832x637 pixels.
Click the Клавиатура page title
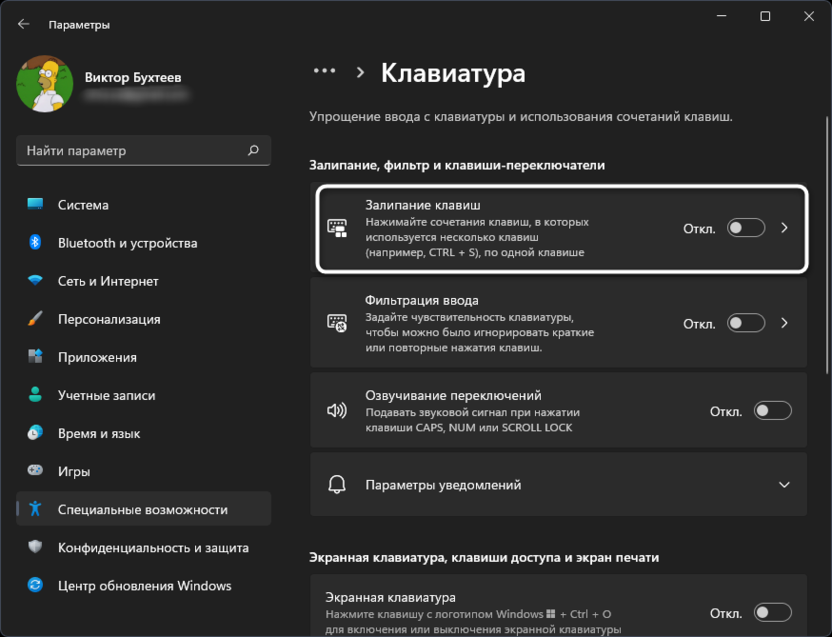tap(453, 73)
